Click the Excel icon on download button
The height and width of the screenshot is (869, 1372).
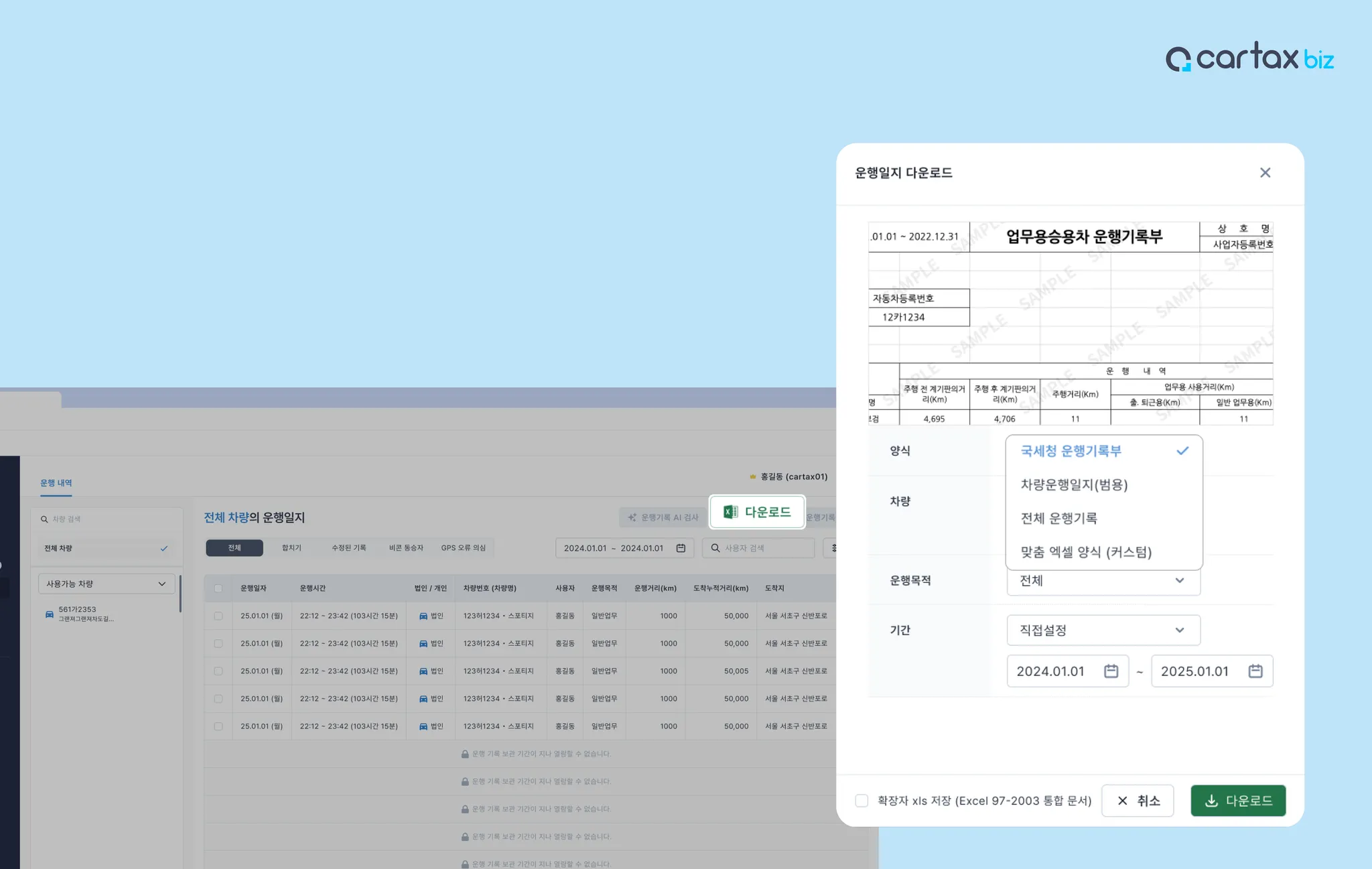[x=730, y=512]
